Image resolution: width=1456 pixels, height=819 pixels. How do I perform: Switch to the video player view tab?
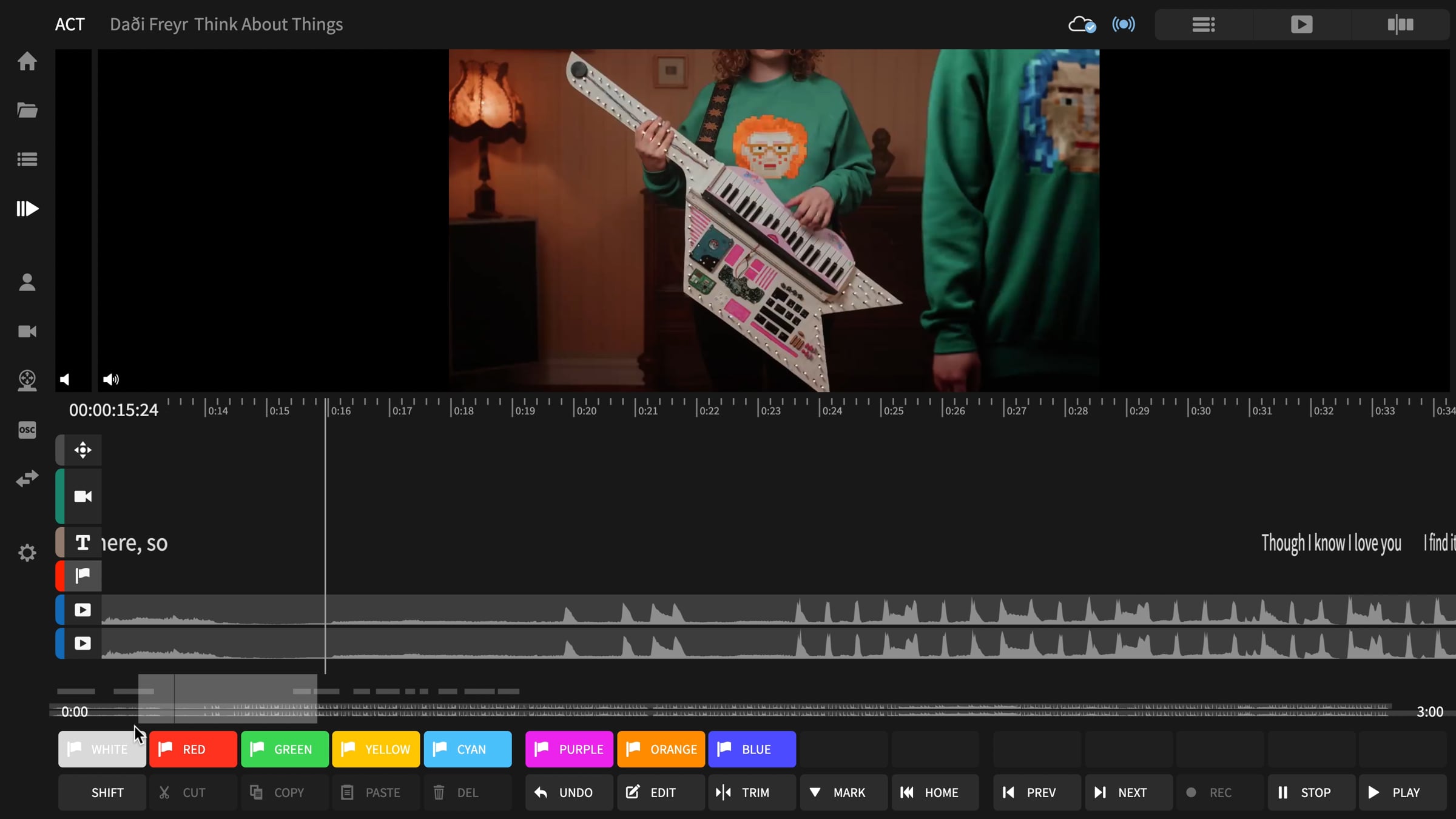(1301, 24)
